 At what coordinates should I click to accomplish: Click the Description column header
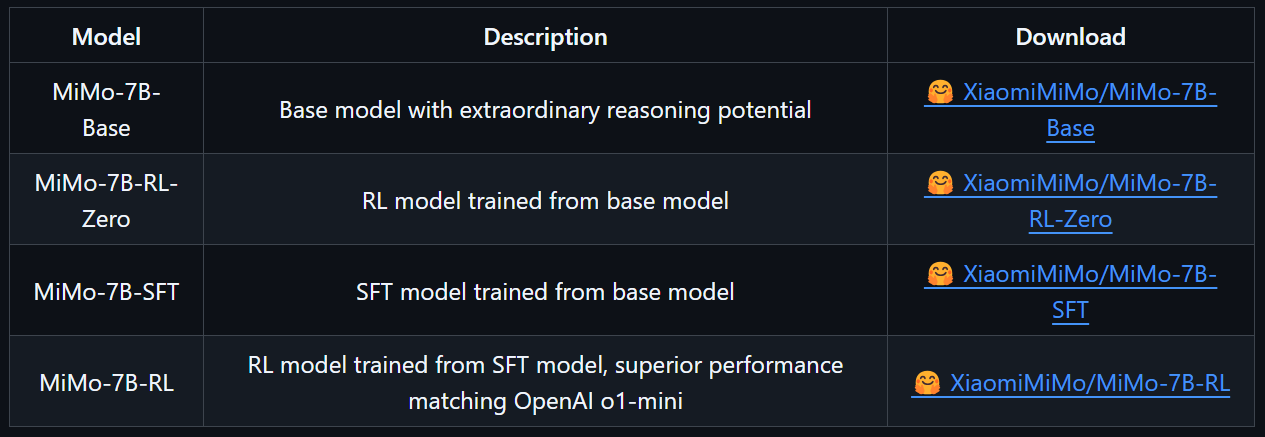point(545,37)
